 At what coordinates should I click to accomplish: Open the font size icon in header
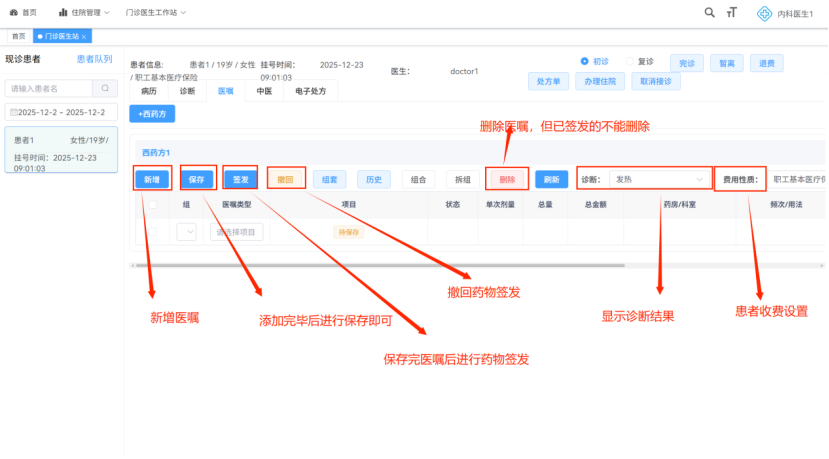pyautogui.click(x=732, y=13)
